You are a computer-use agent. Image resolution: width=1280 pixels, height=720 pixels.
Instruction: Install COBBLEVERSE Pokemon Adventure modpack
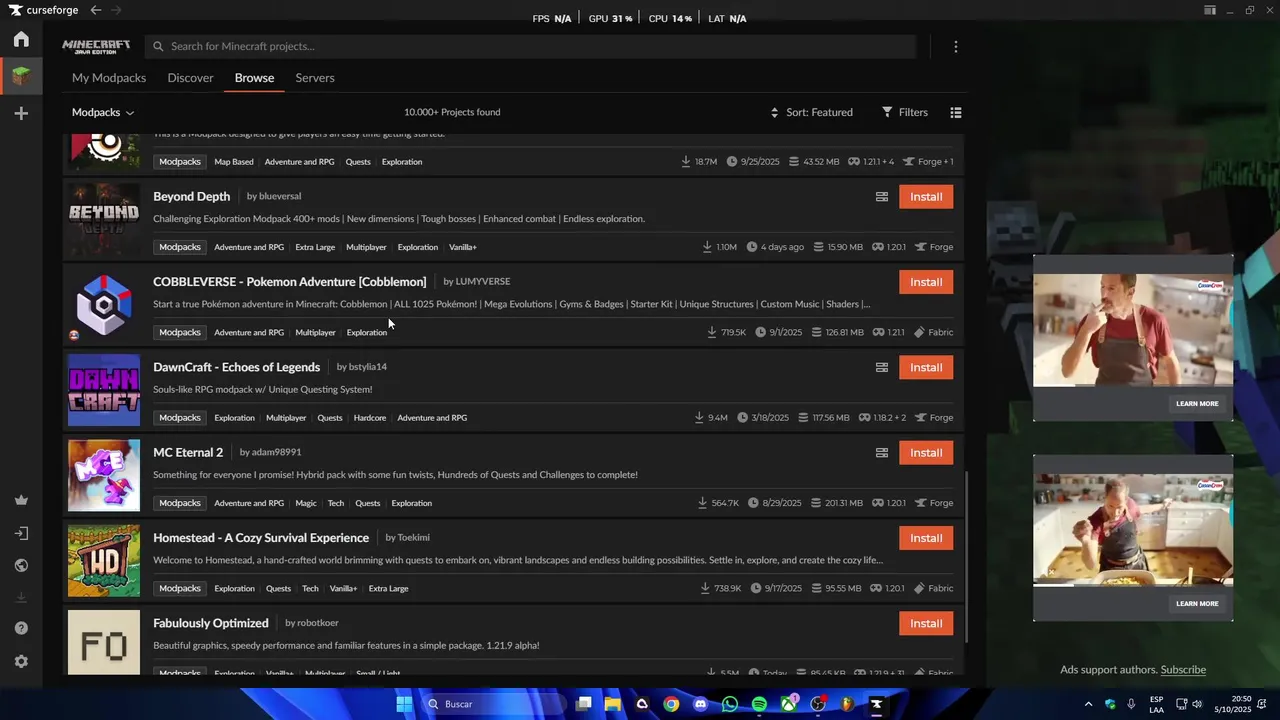coord(926,282)
